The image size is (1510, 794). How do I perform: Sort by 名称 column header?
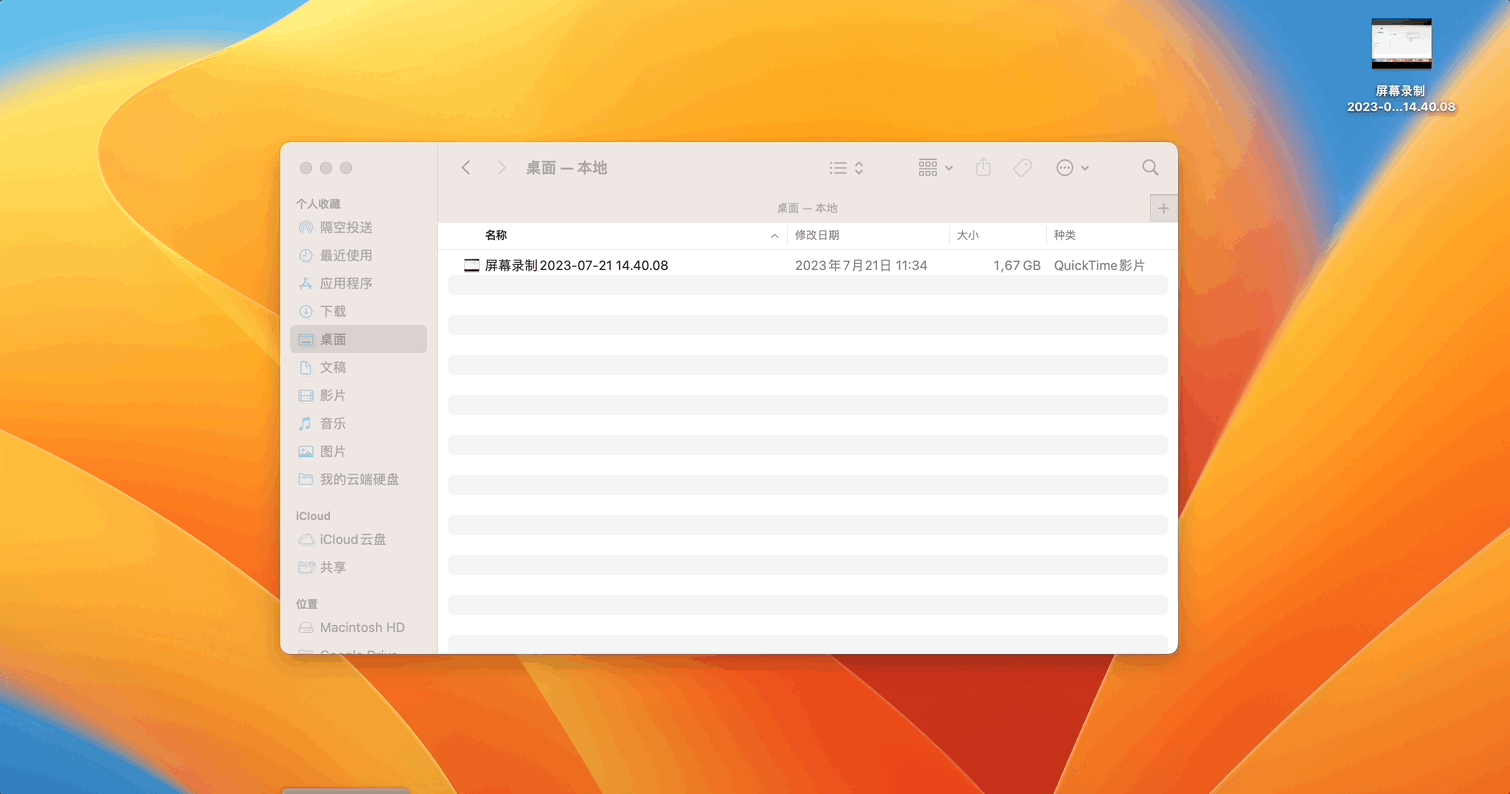point(496,235)
